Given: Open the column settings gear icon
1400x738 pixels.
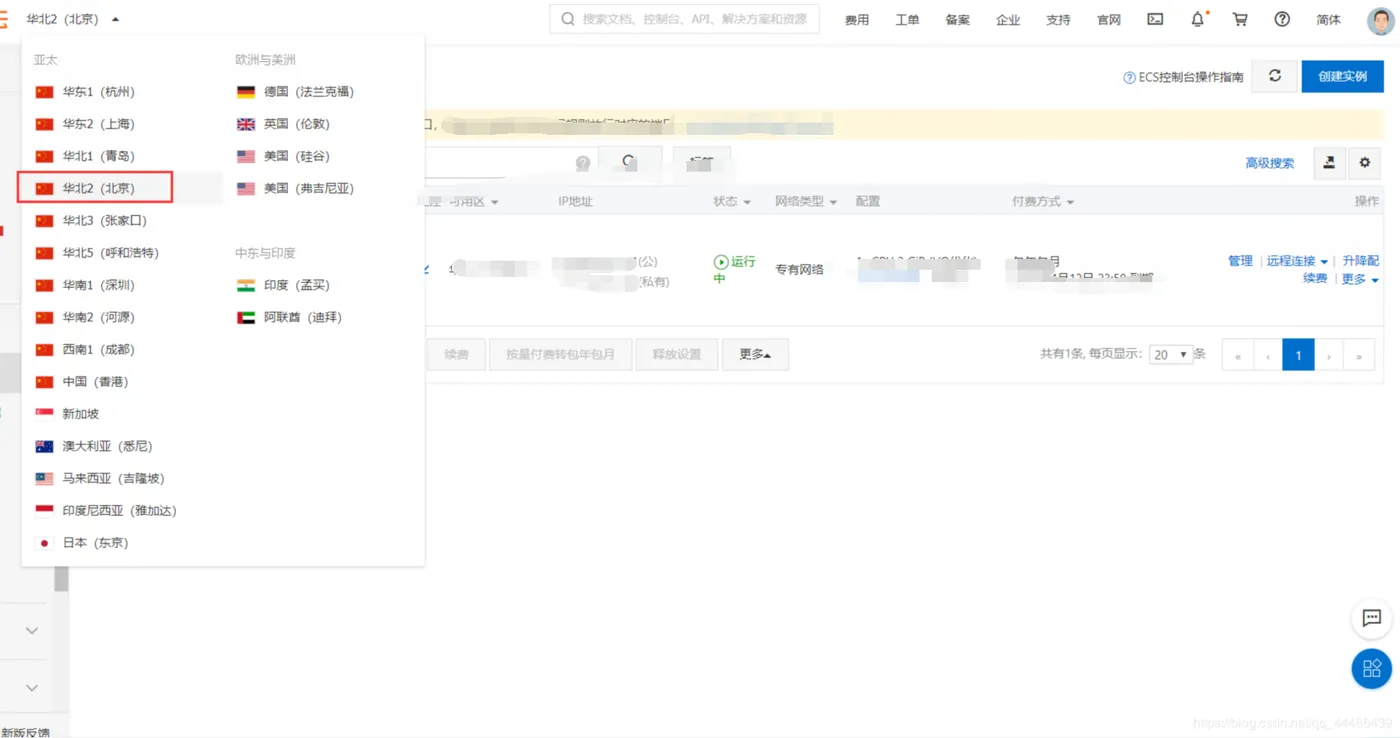Looking at the screenshot, I should (1364, 163).
